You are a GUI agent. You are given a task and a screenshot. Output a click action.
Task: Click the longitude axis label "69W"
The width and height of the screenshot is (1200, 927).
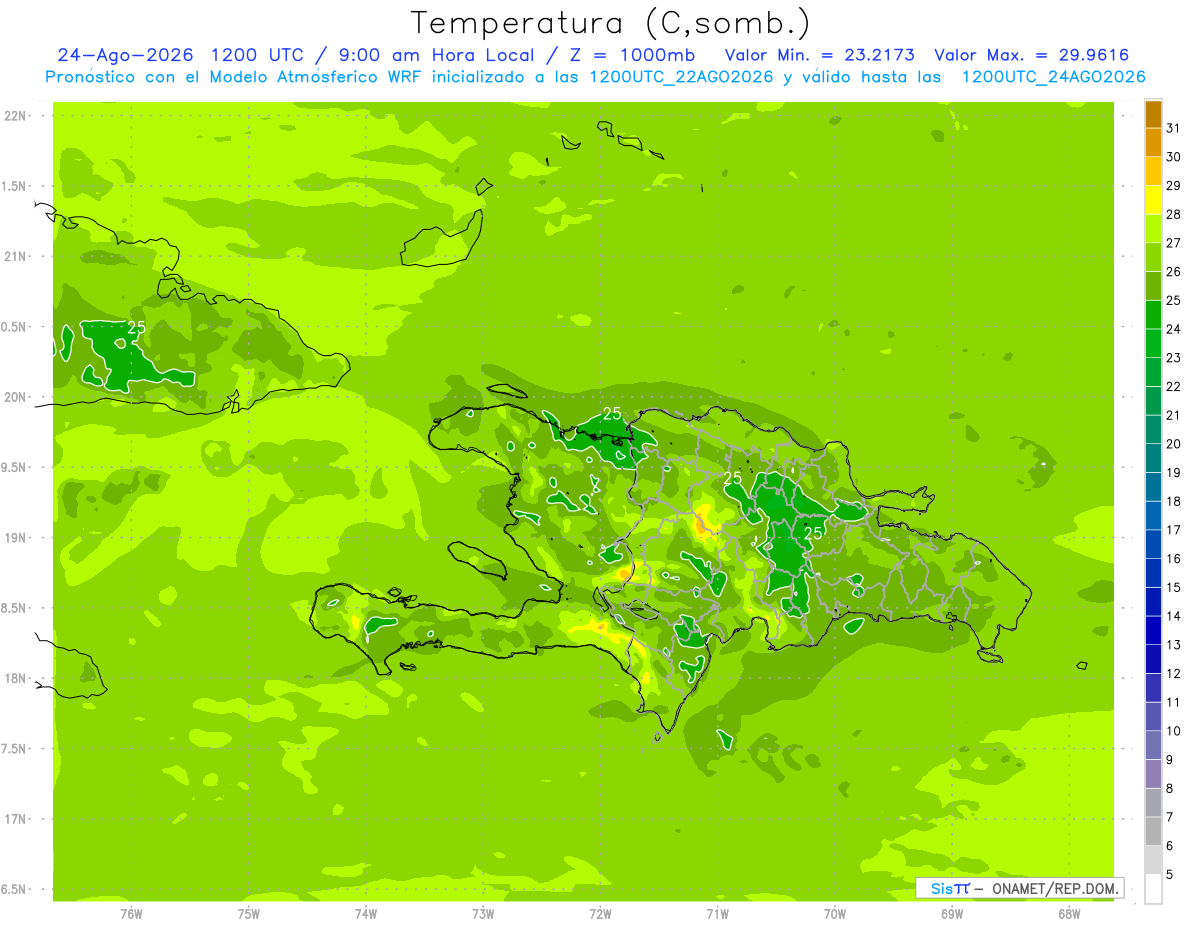pyautogui.click(x=952, y=914)
